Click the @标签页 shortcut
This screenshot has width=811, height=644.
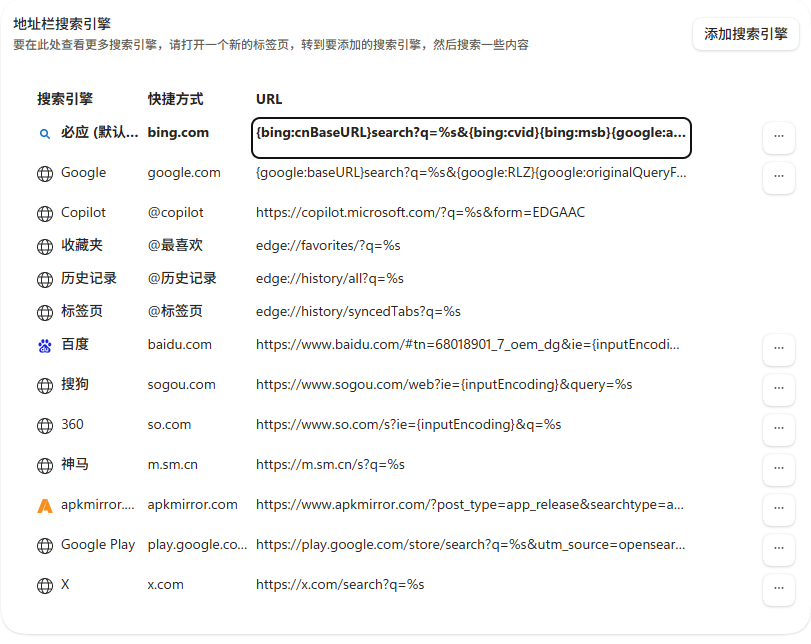coord(175,311)
